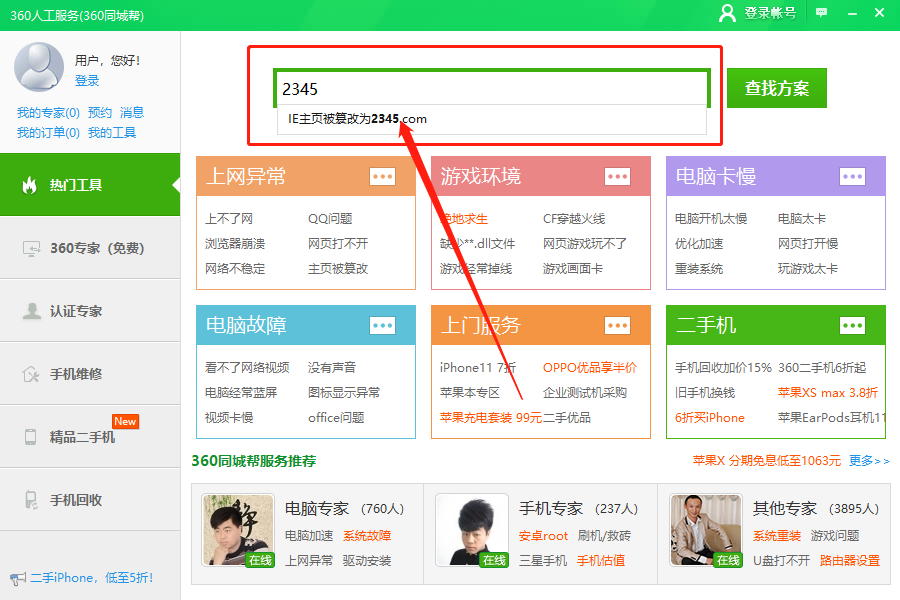Click the 上不了网 item
The height and width of the screenshot is (600, 900).
coord(229,219)
